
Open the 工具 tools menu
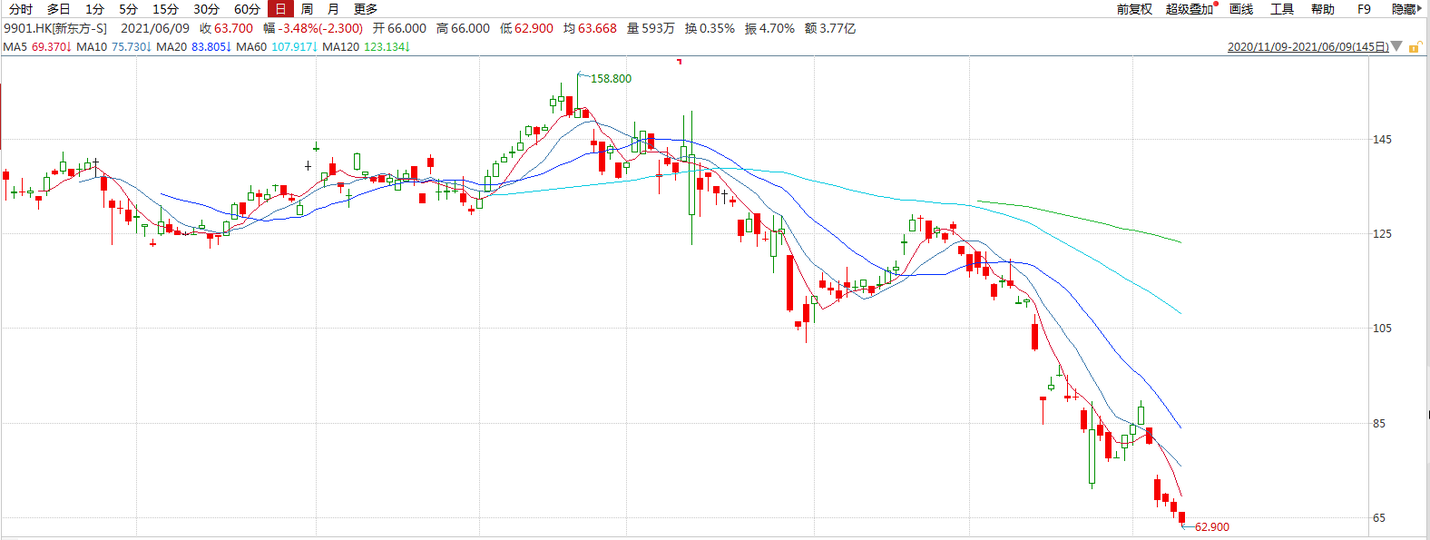tap(1282, 9)
